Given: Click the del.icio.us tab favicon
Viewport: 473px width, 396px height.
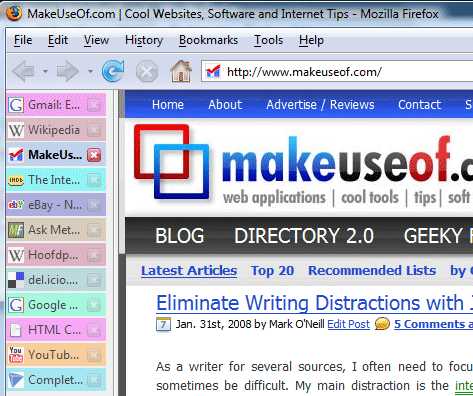Looking at the screenshot, I should 16,280.
